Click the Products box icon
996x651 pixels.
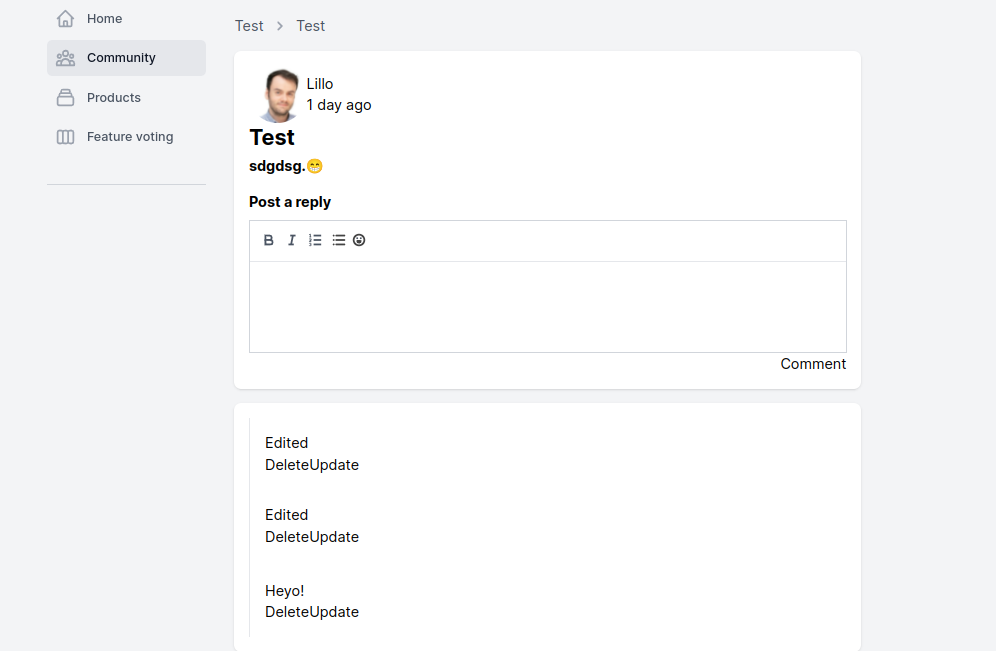point(66,98)
